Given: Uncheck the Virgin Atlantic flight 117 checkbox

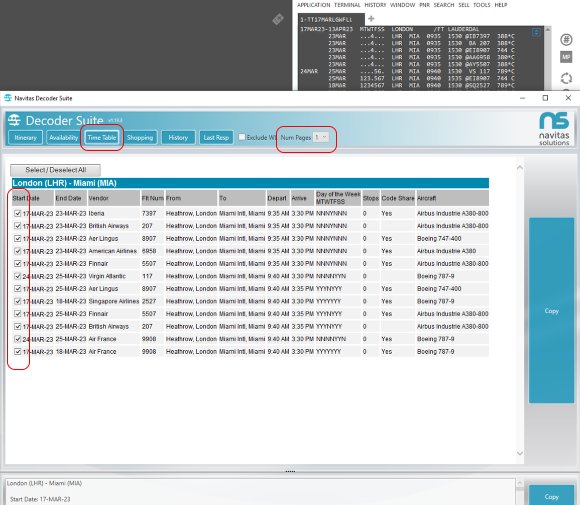Looking at the screenshot, I should click(17, 276).
